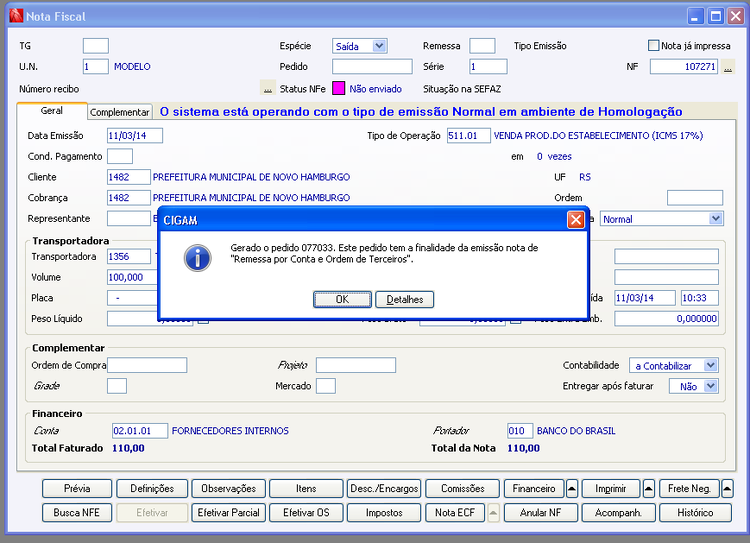The height and width of the screenshot is (543, 750).
Task: Click the Série input field
Action: click(x=488, y=66)
